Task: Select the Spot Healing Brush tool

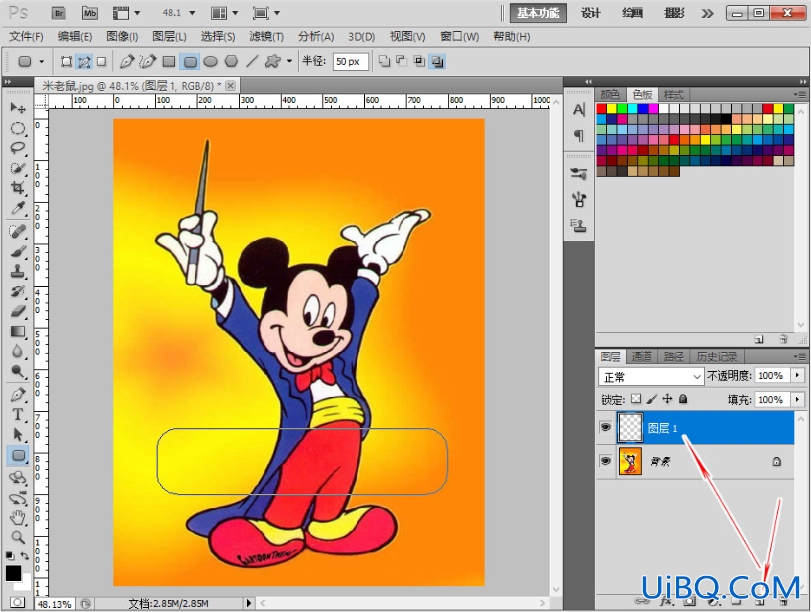Action: click(18, 231)
